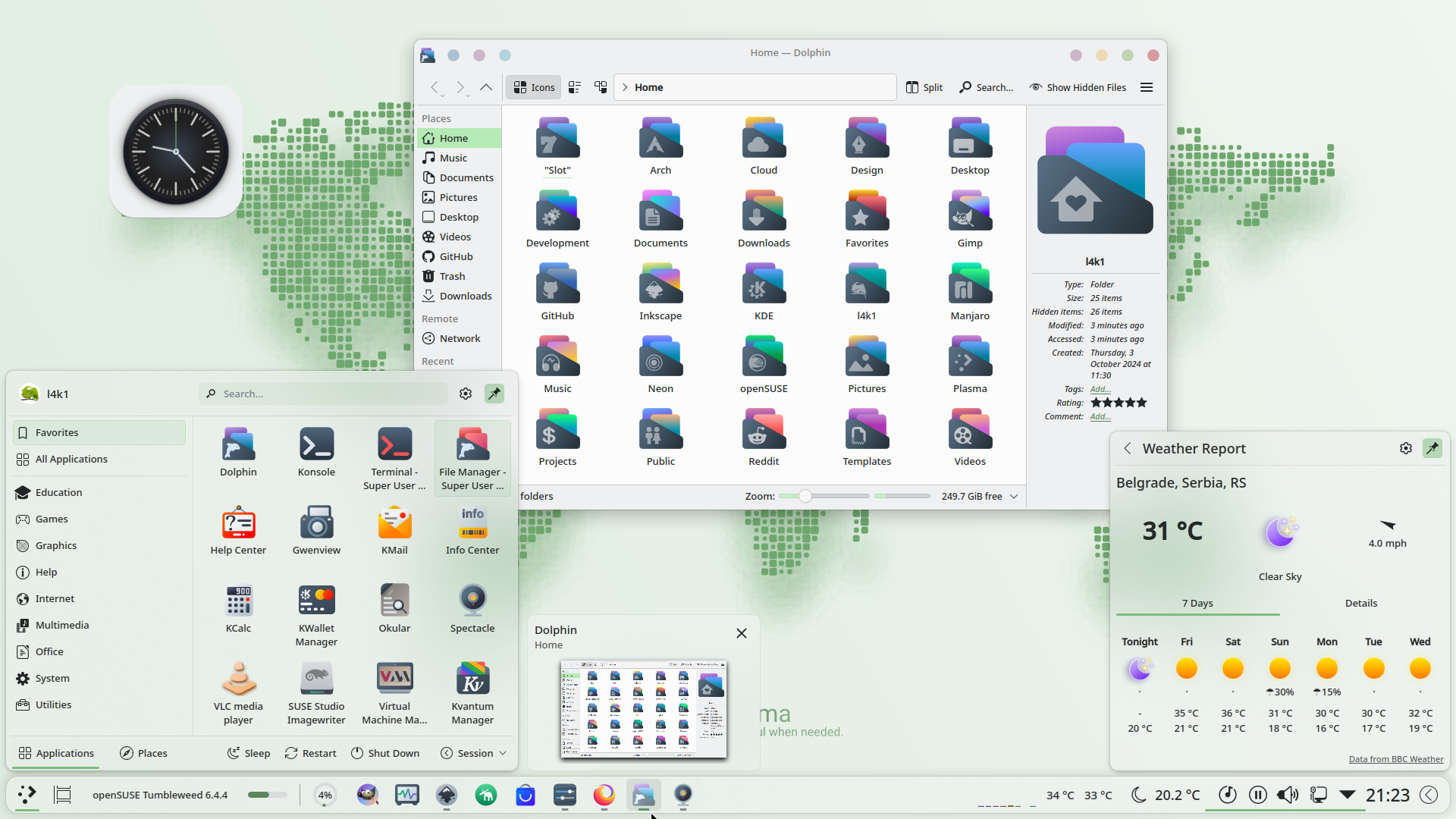Click the Dolphin window preview thumbnail
Viewport: 1456px width, 819px height.
[643, 709]
